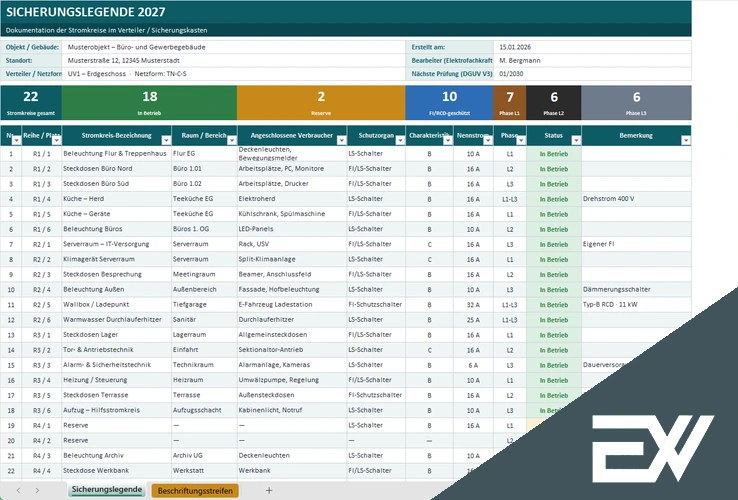Select Nennstrom cell 32 A

click(x=473, y=304)
